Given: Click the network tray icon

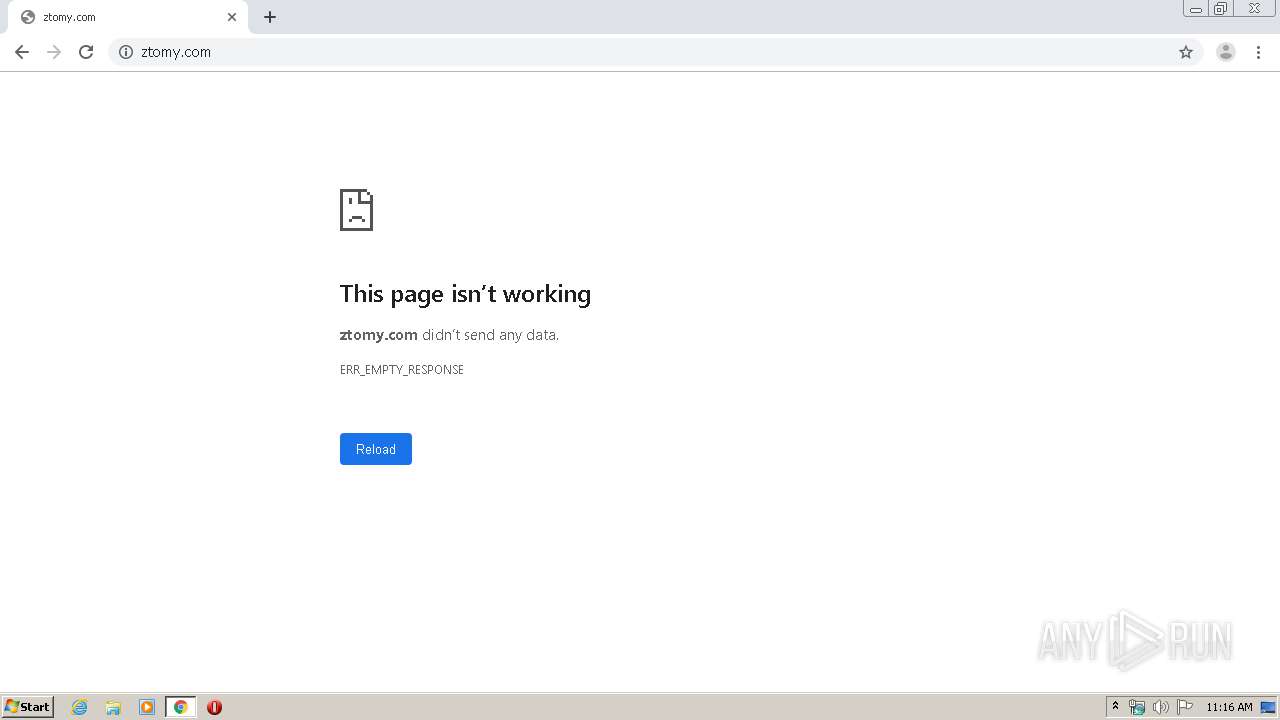Looking at the screenshot, I should (x=1137, y=707).
